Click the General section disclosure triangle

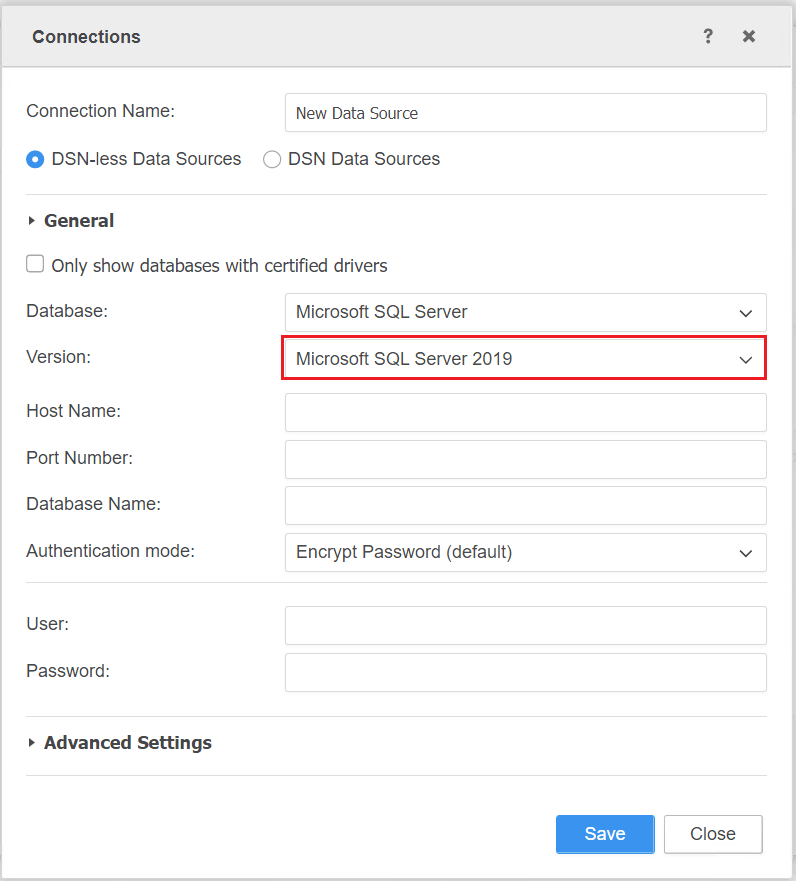click(32, 221)
